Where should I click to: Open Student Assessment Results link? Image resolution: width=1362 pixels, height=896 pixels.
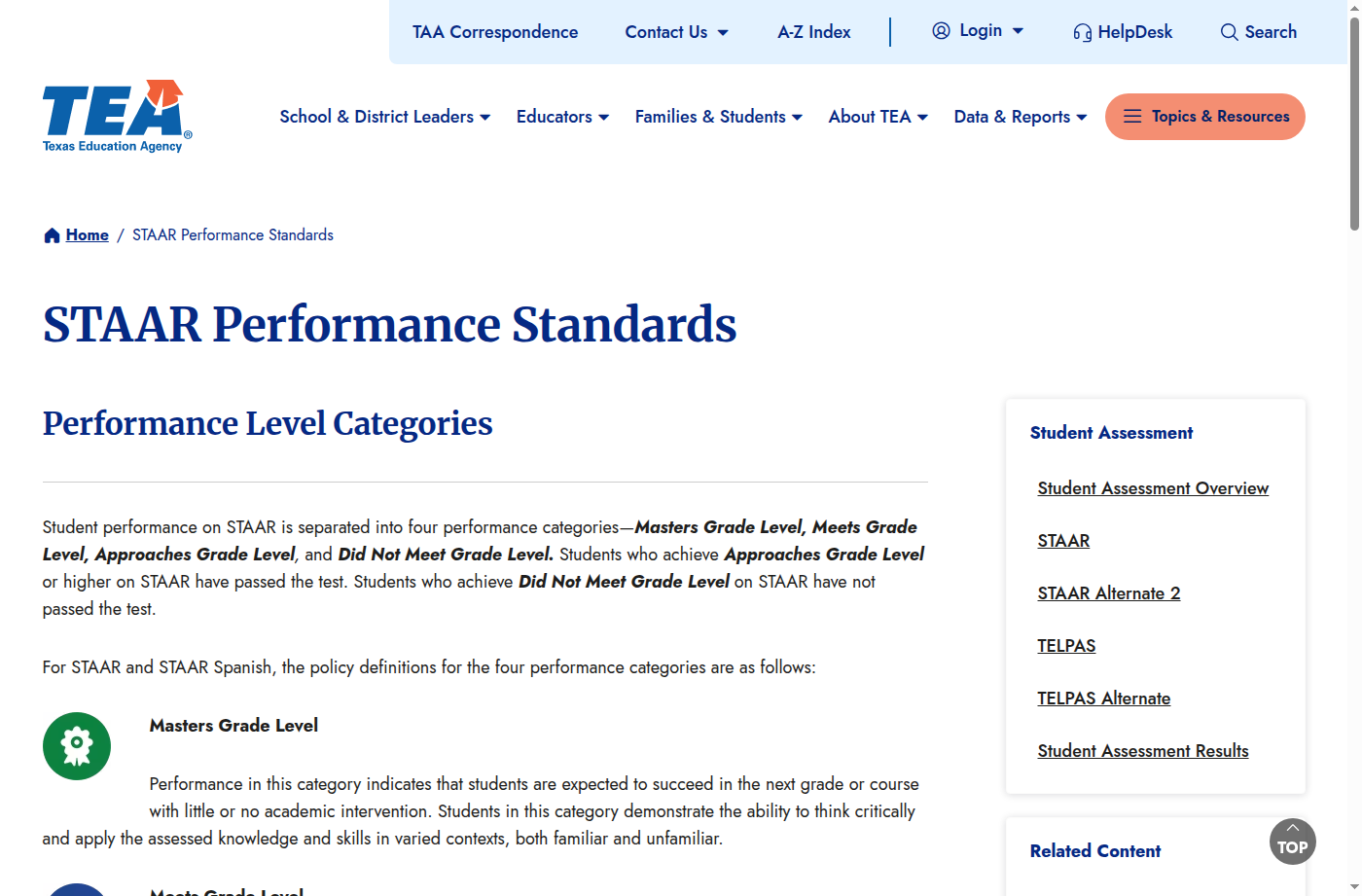coord(1143,751)
